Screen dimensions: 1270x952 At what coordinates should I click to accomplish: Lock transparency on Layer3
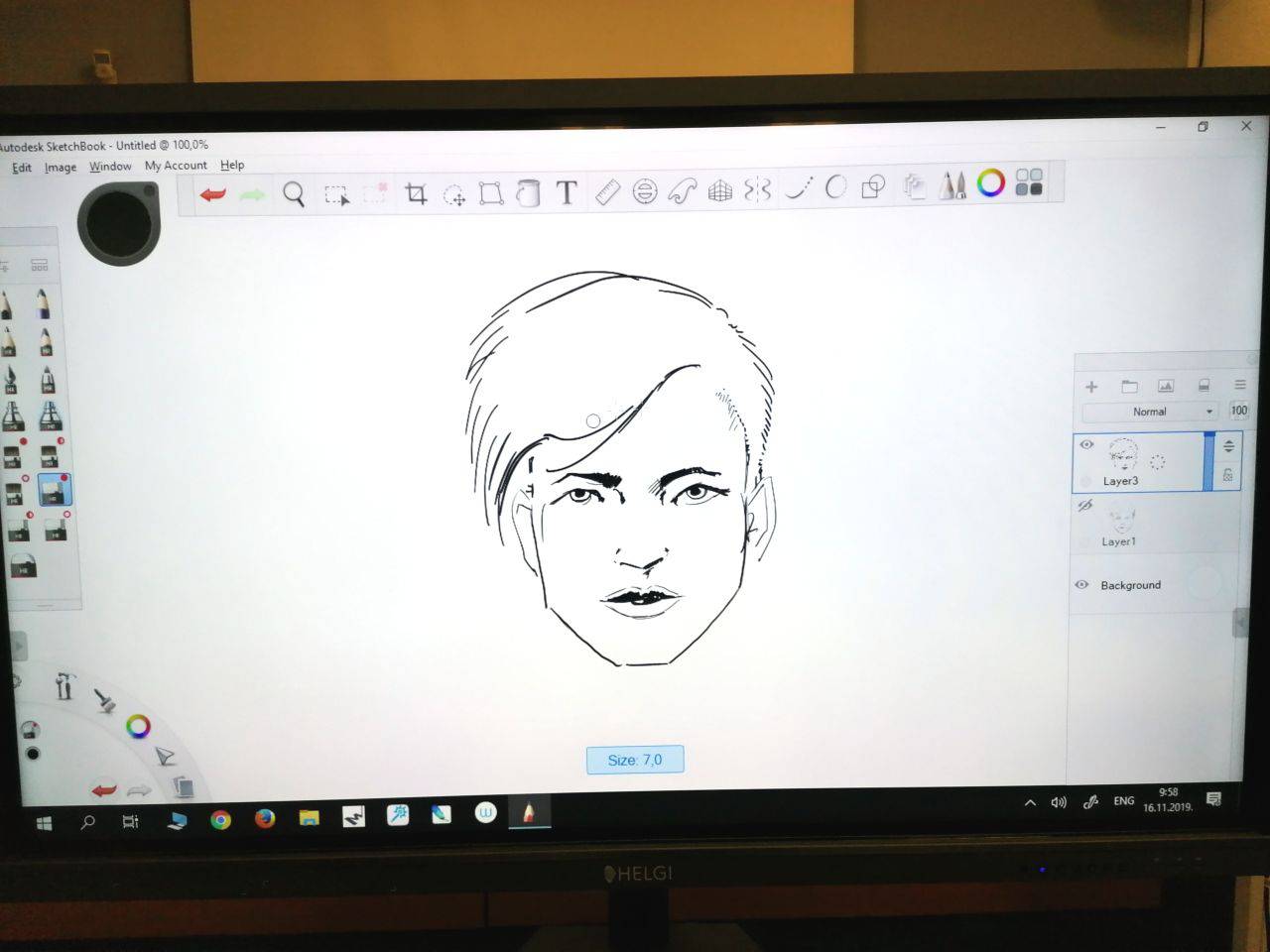(1228, 475)
